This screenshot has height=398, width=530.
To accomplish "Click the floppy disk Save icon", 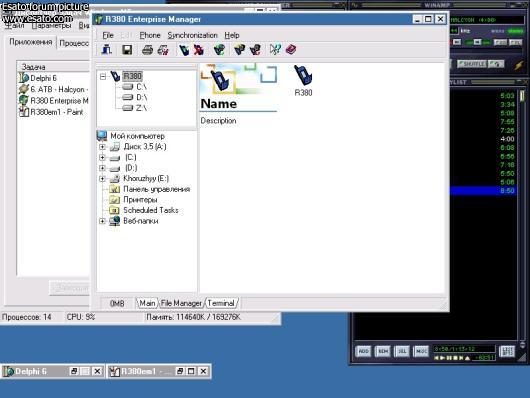I will (x=127, y=50).
